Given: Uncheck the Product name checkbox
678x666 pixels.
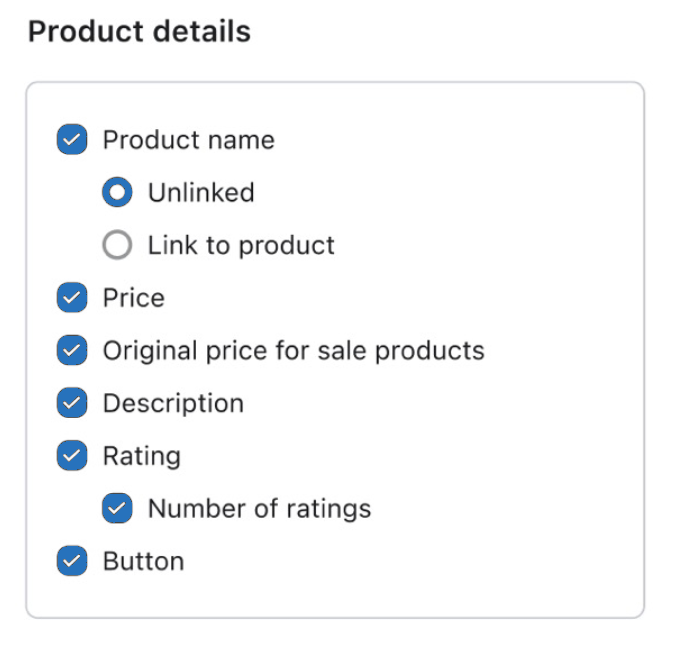Looking at the screenshot, I should pos(71,140).
